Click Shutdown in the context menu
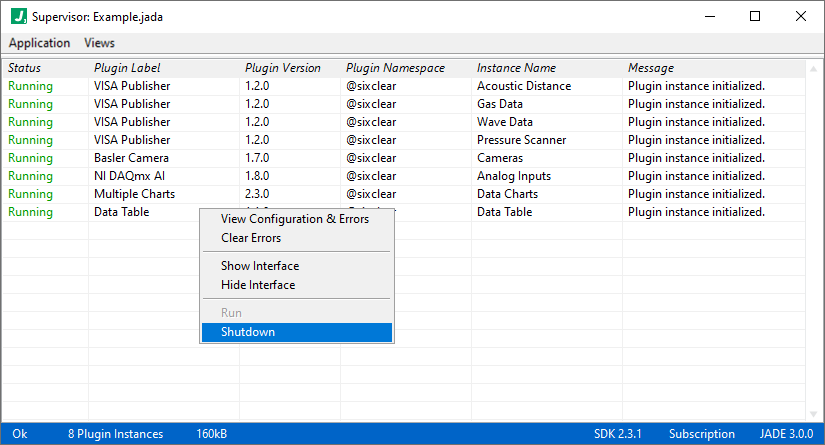Viewport: 825px width, 445px height. click(x=297, y=332)
